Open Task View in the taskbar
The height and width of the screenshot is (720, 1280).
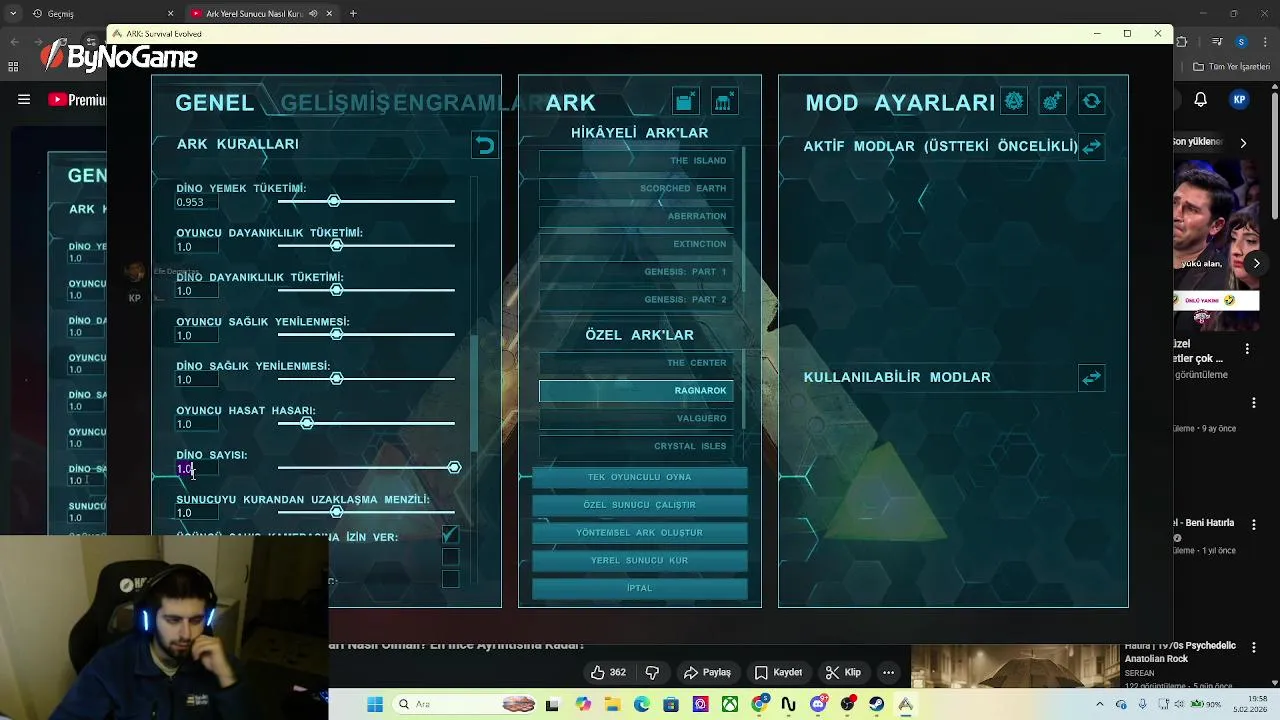[552, 704]
